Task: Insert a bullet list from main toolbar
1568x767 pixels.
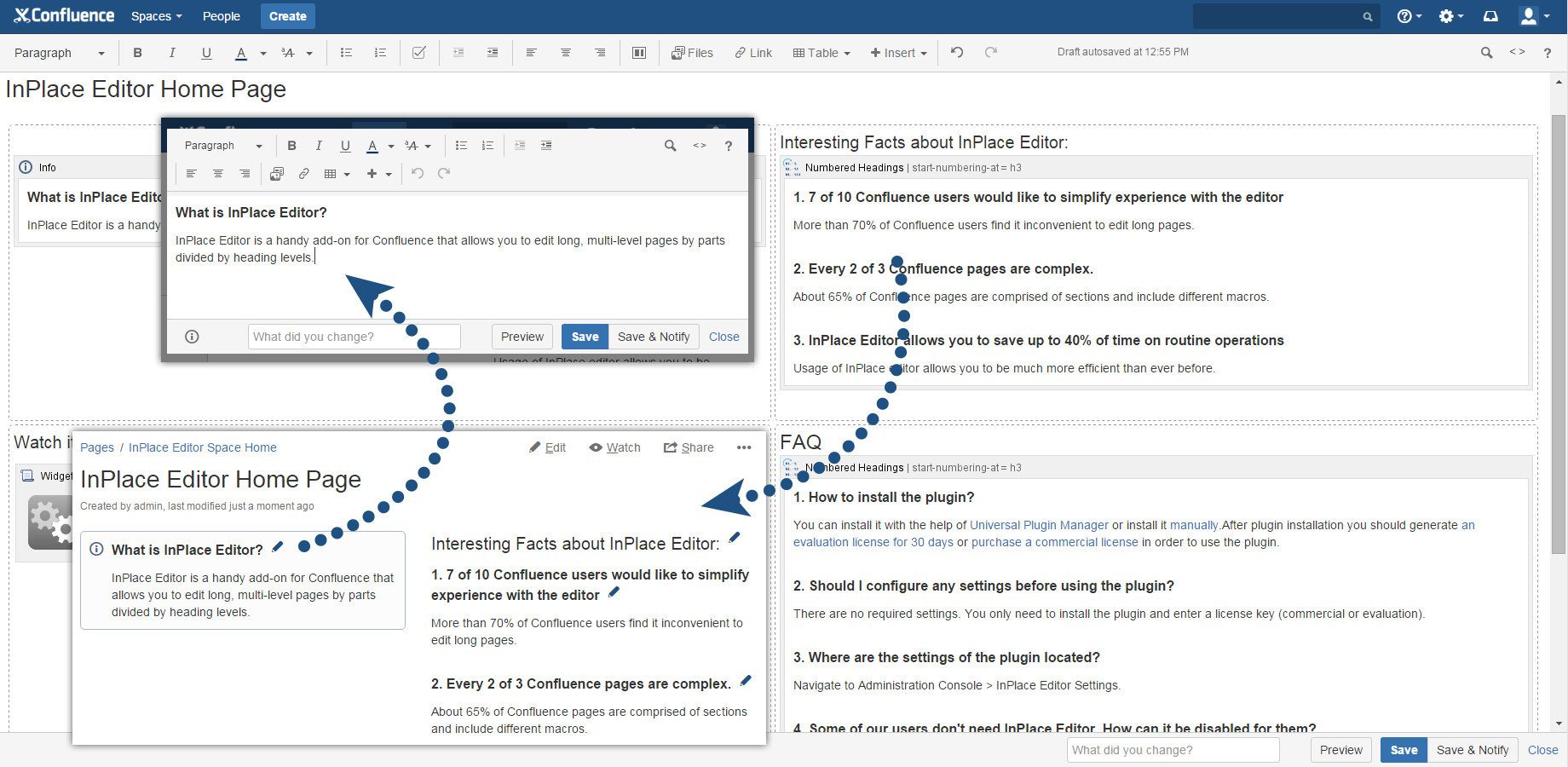Action: (346, 53)
